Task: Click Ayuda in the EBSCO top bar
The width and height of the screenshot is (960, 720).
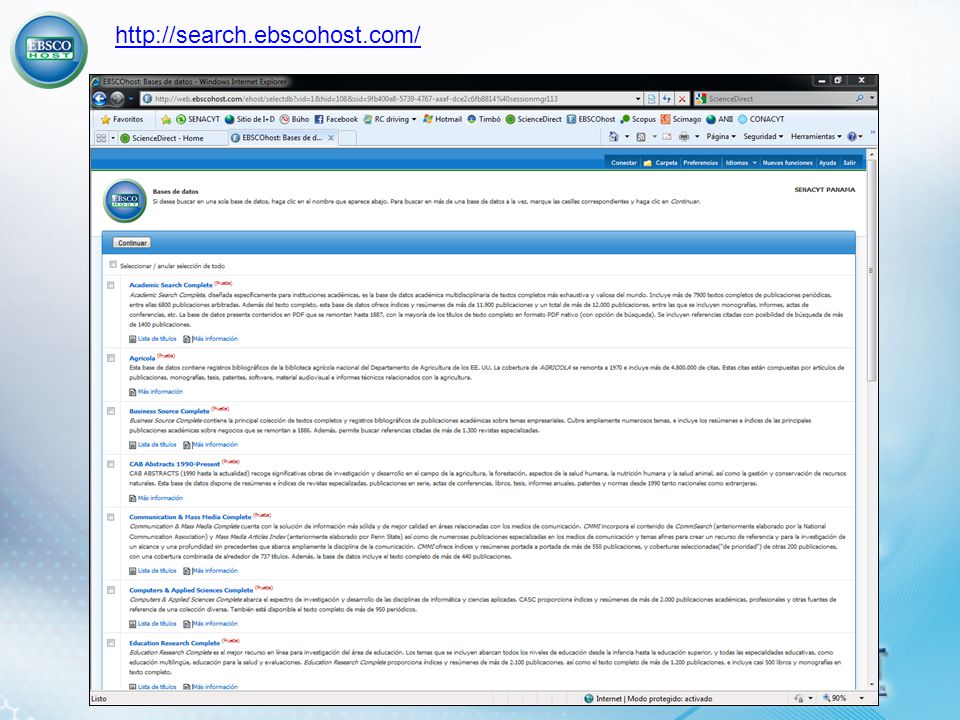Action: tap(828, 163)
